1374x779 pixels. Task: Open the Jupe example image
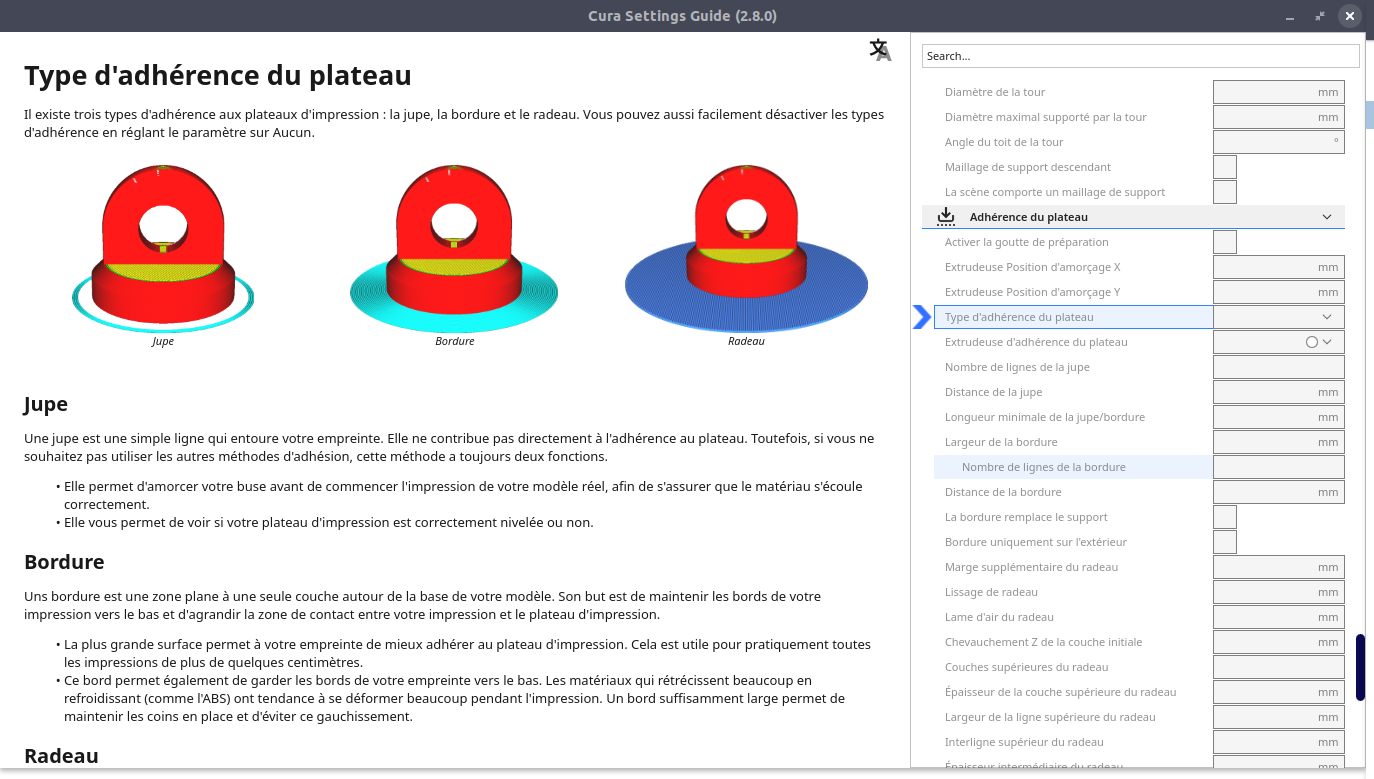(163, 250)
